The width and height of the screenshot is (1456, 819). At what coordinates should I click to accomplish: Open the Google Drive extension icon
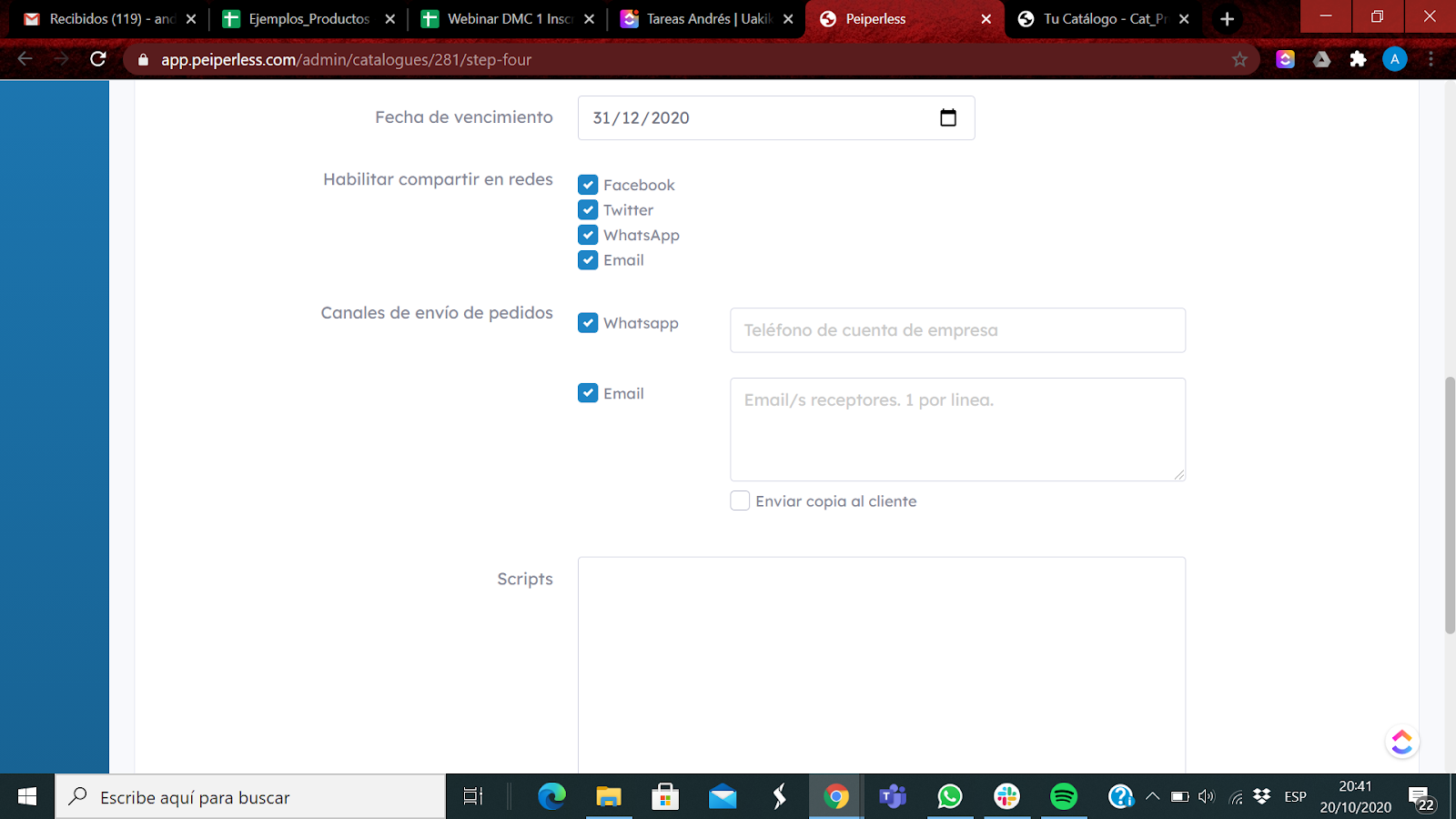tap(1321, 59)
